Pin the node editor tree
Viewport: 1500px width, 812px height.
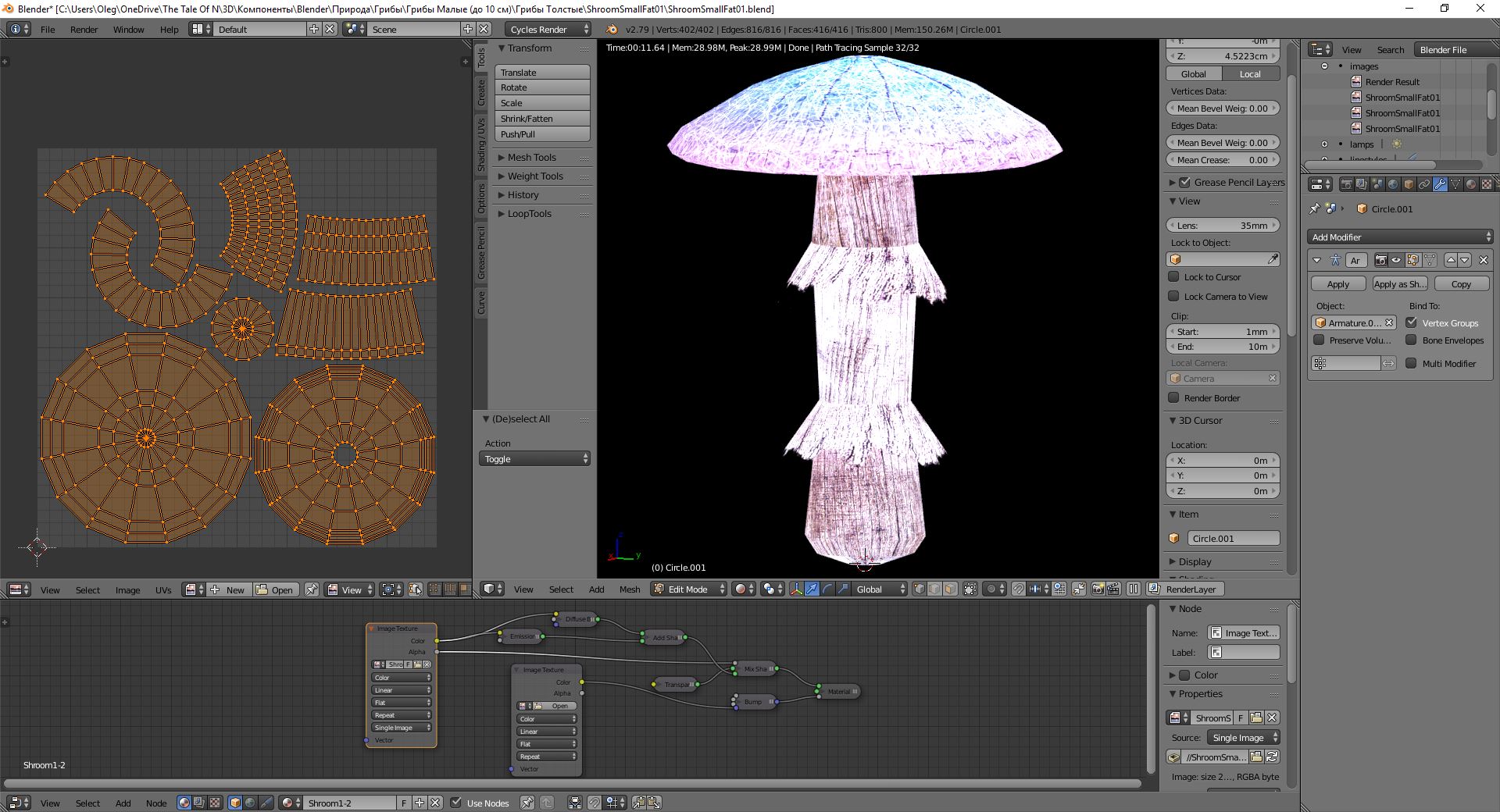point(527,803)
